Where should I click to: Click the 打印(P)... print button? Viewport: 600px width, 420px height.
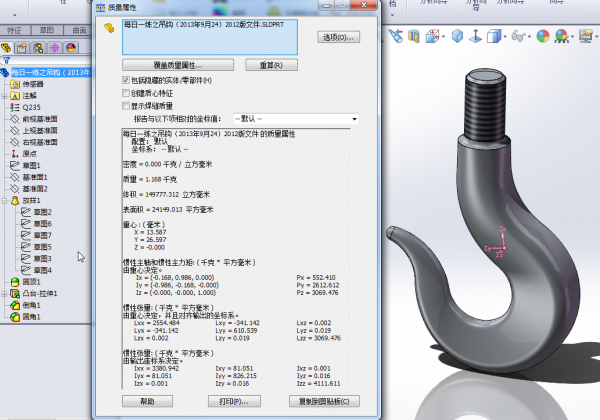234,401
